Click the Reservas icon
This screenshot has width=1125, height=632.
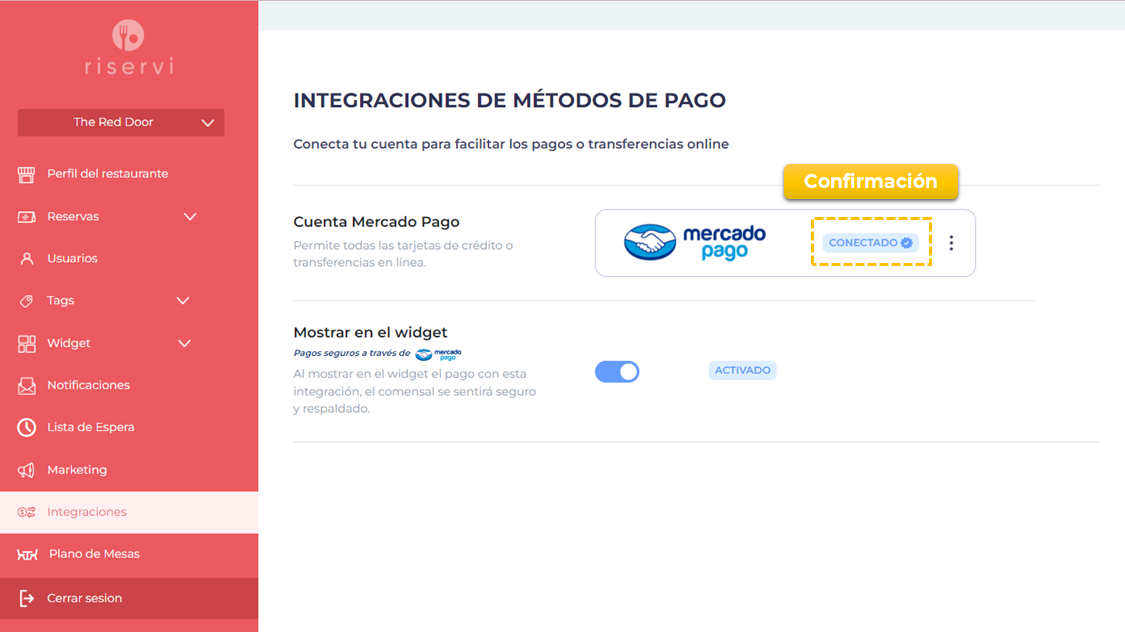coord(27,217)
